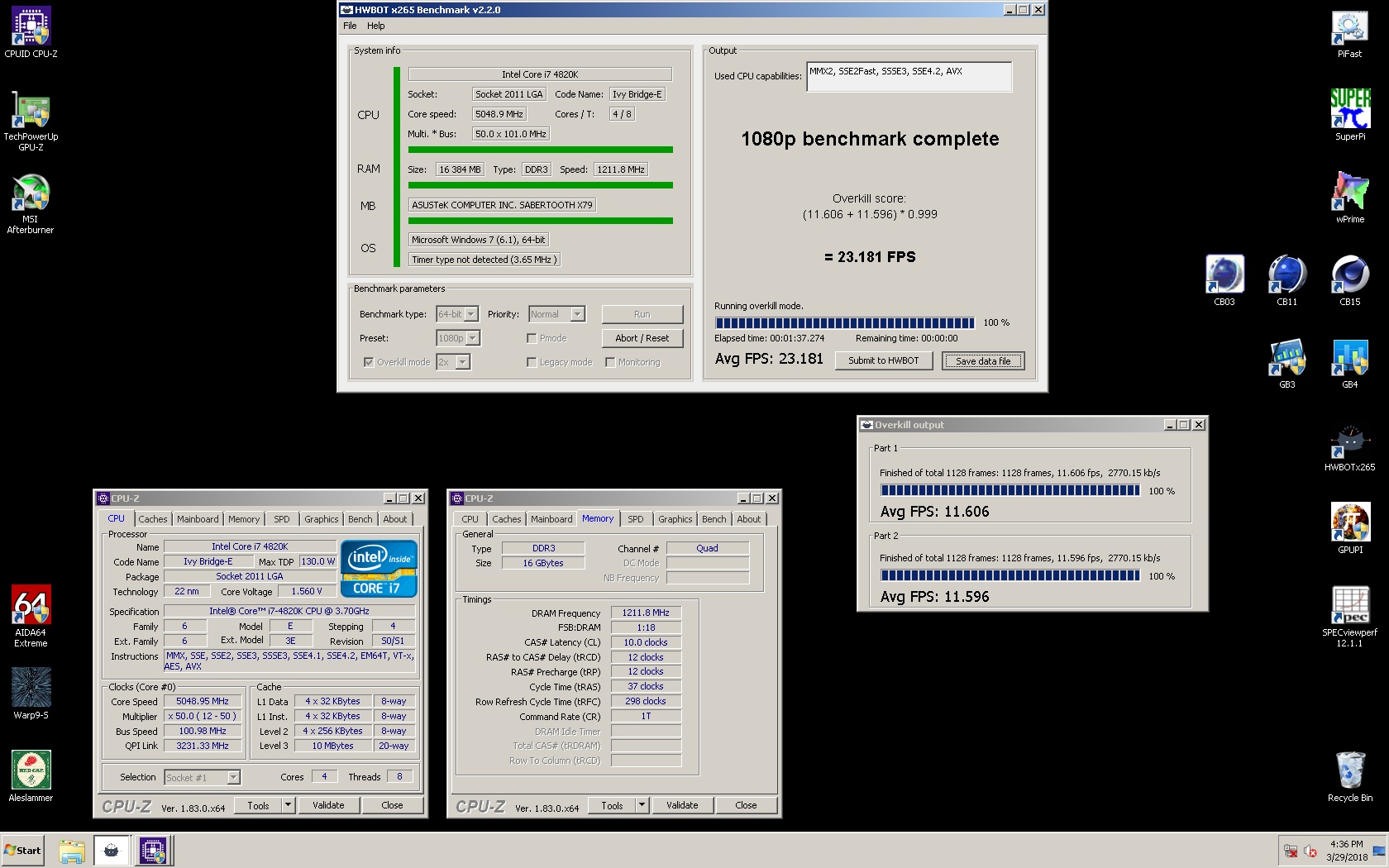Click Intel Core i7 inside logo in CPU-Z
The height and width of the screenshot is (868, 1389).
pos(379,569)
